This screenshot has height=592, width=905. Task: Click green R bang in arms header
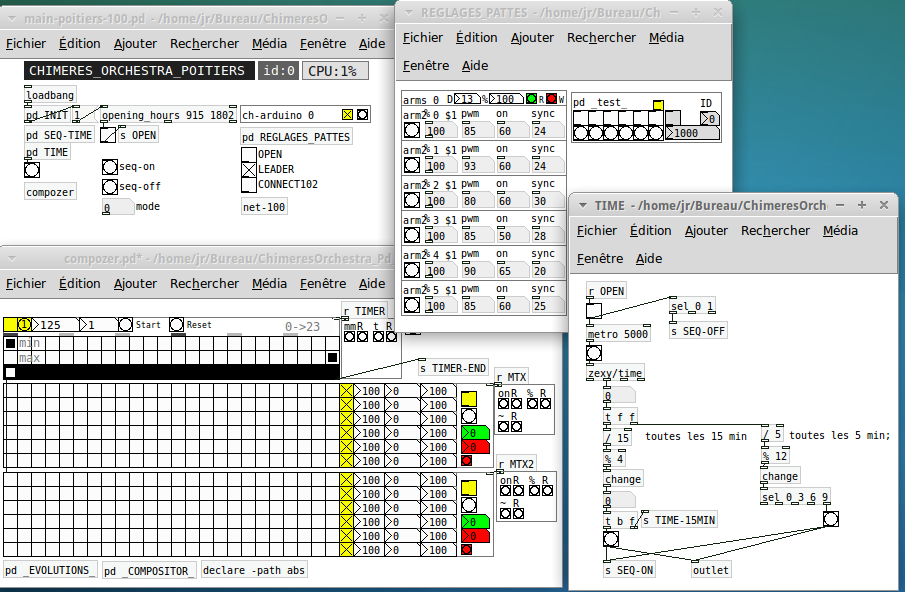(x=532, y=99)
